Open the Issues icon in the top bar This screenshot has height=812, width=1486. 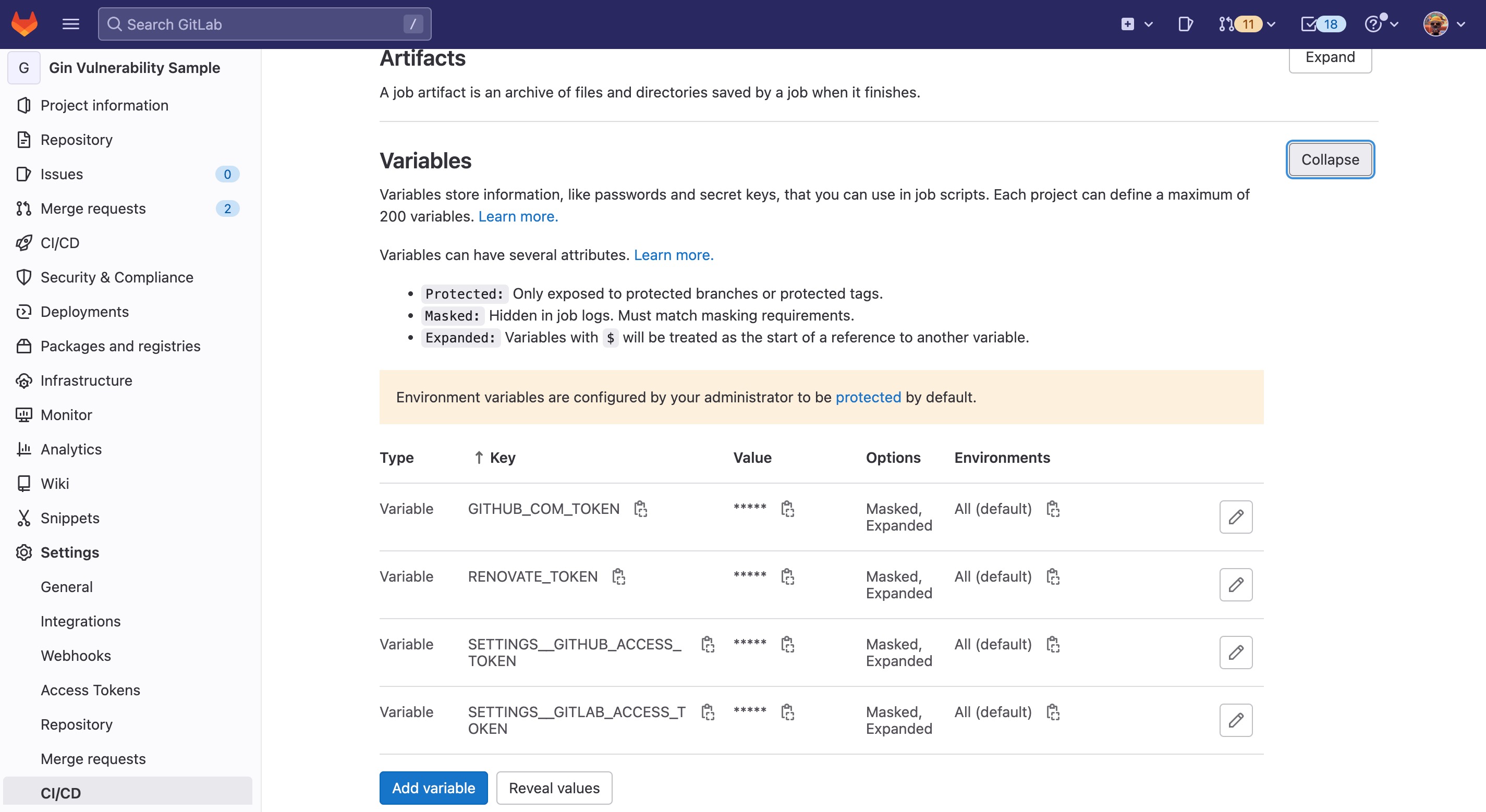(x=1185, y=24)
